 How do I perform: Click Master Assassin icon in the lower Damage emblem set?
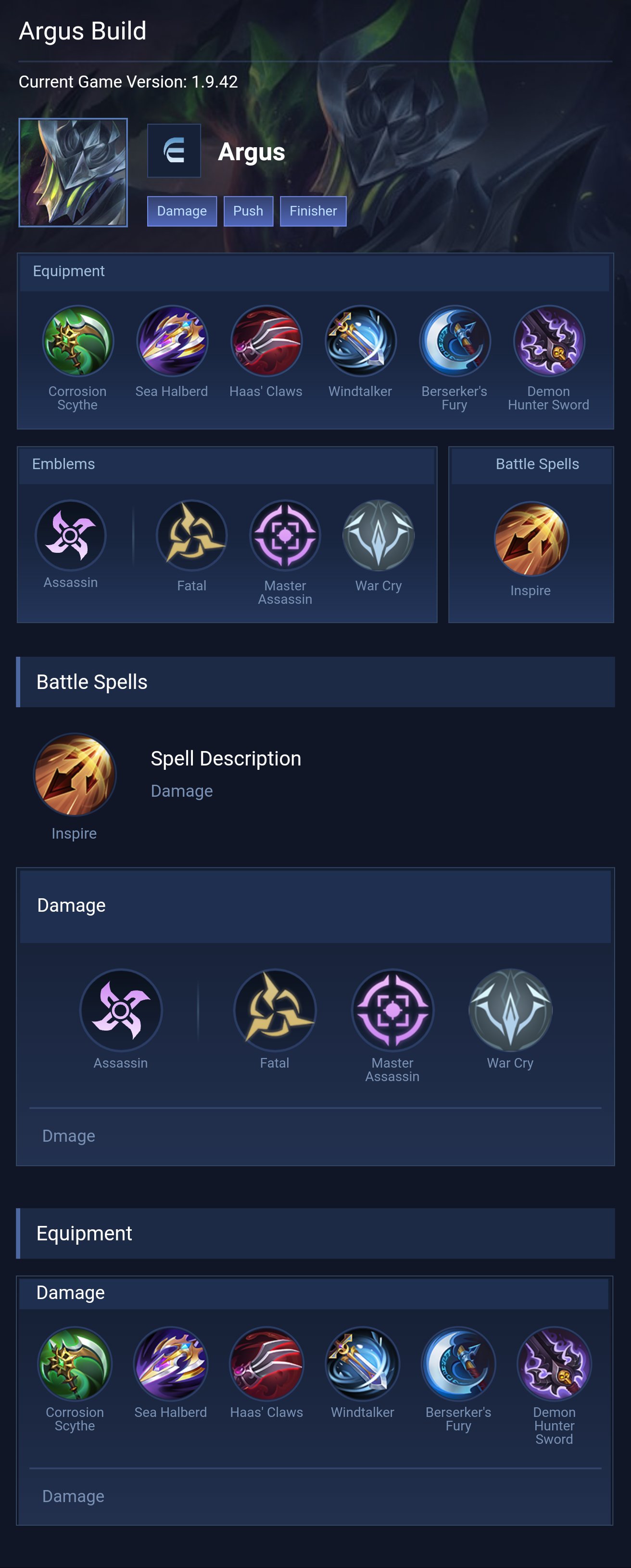(392, 1010)
